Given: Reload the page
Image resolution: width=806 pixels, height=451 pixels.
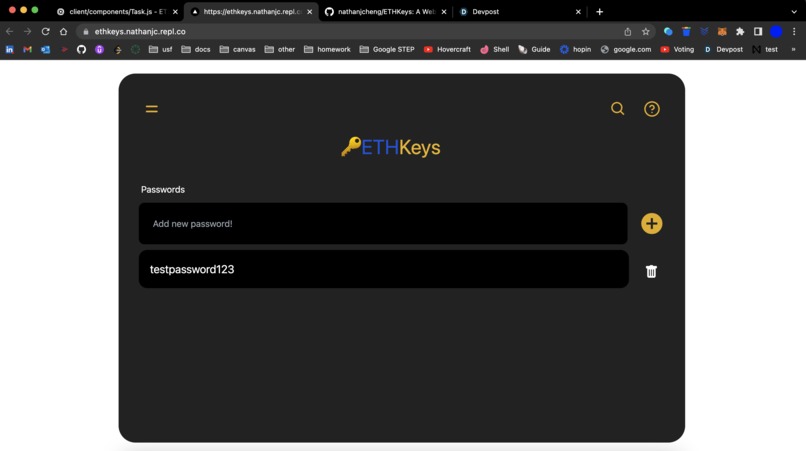Looking at the screenshot, I should click(x=45, y=31).
